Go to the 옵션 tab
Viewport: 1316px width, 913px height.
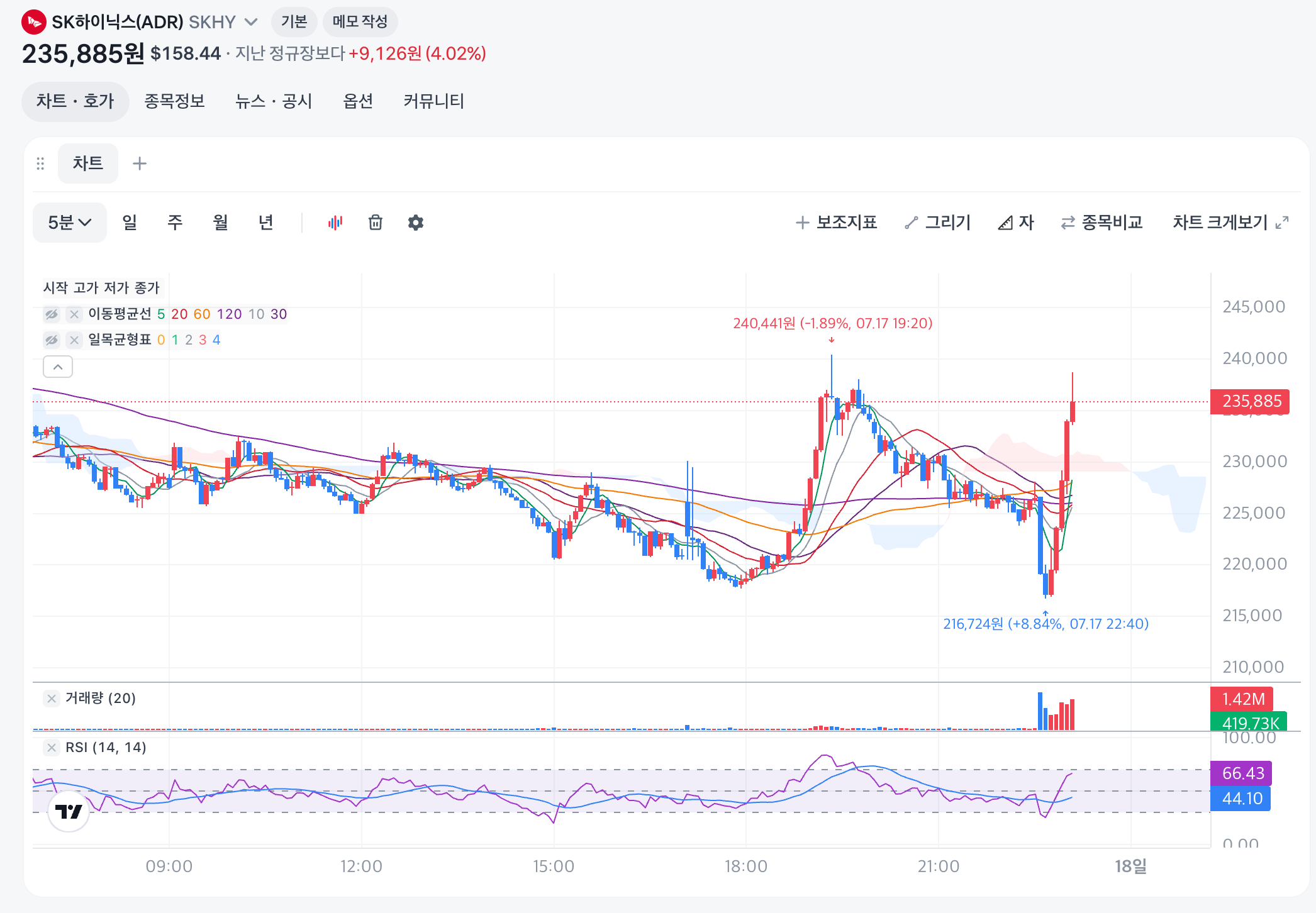point(358,101)
